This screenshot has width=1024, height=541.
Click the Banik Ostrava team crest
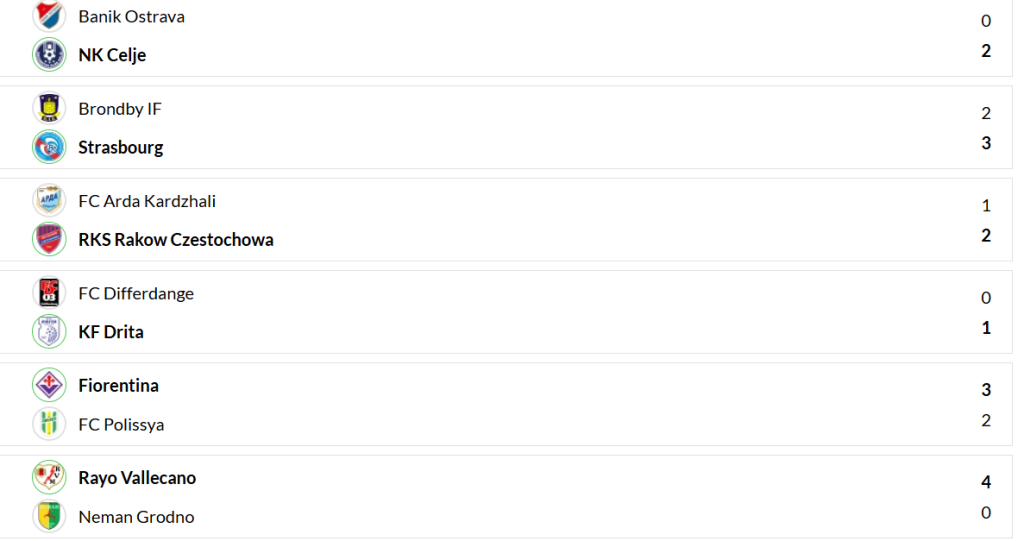click(x=48, y=16)
